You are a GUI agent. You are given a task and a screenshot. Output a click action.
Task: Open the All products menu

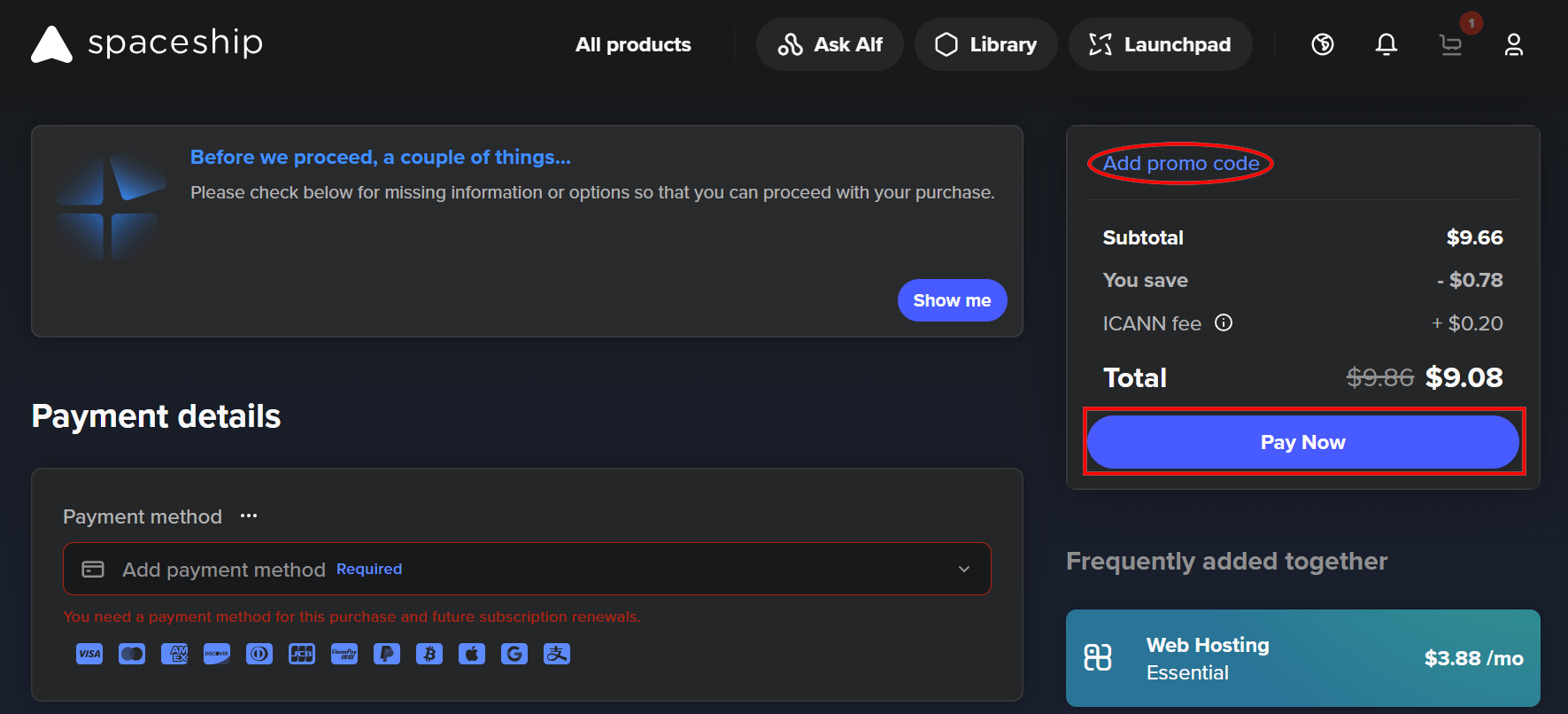(x=633, y=44)
